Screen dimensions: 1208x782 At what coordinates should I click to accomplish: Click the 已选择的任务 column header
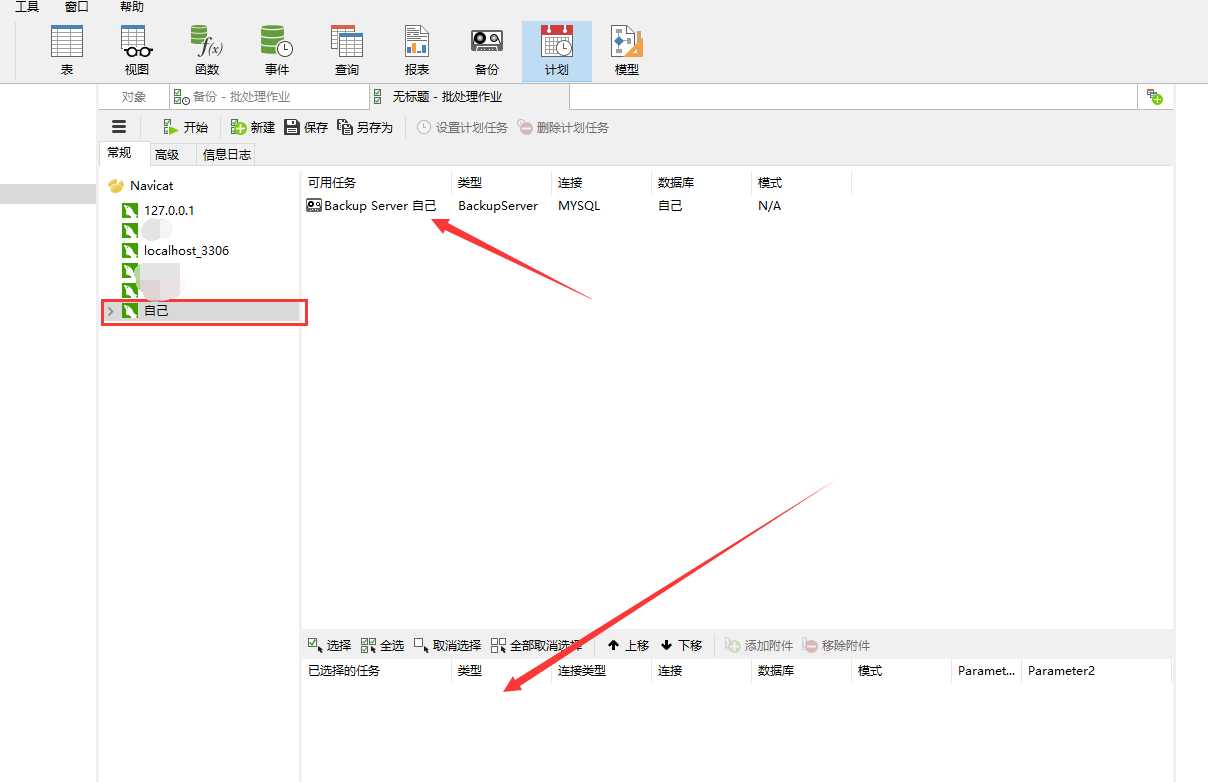coord(376,671)
